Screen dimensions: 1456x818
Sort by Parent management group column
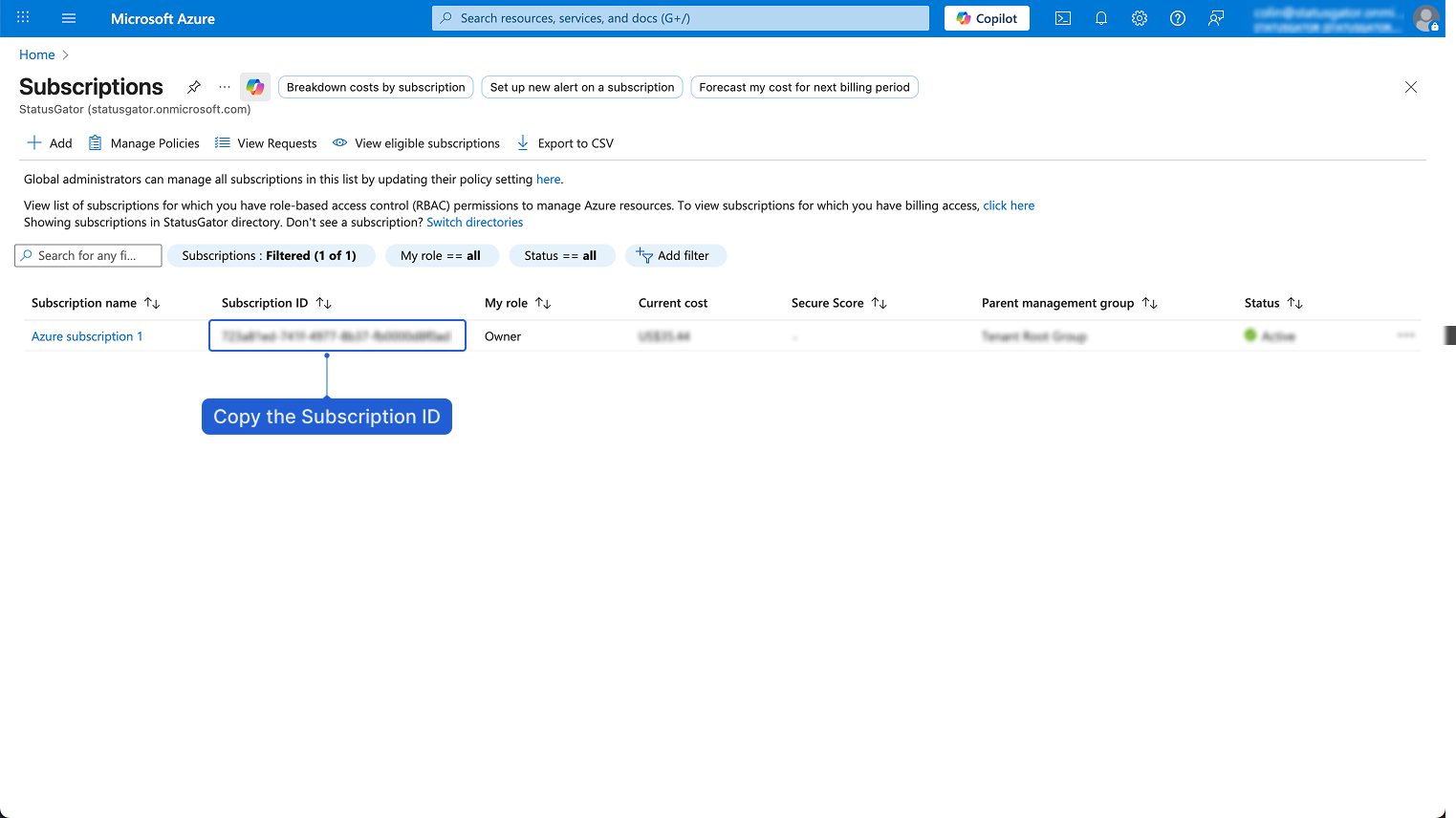pos(1069,303)
